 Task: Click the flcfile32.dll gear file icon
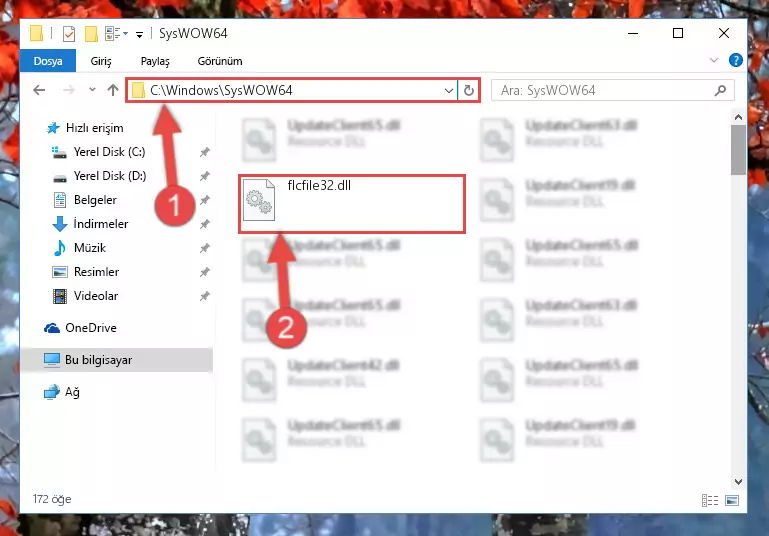pyautogui.click(x=259, y=200)
